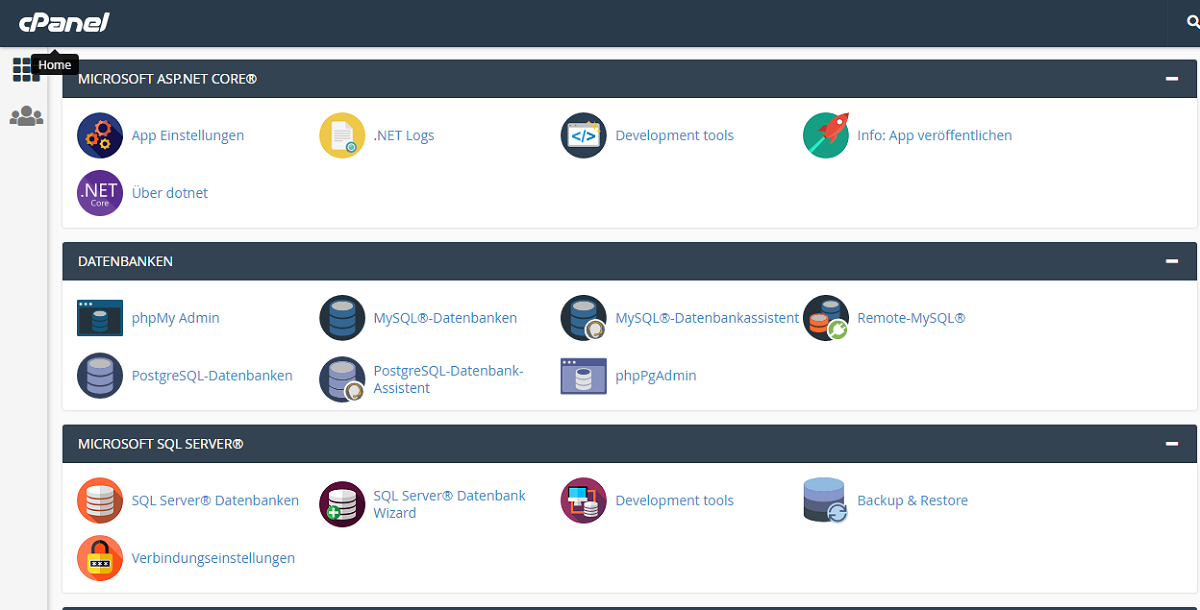Image resolution: width=1200 pixels, height=610 pixels.
Task: Open the phpMy Admin link
Action: 176,318
